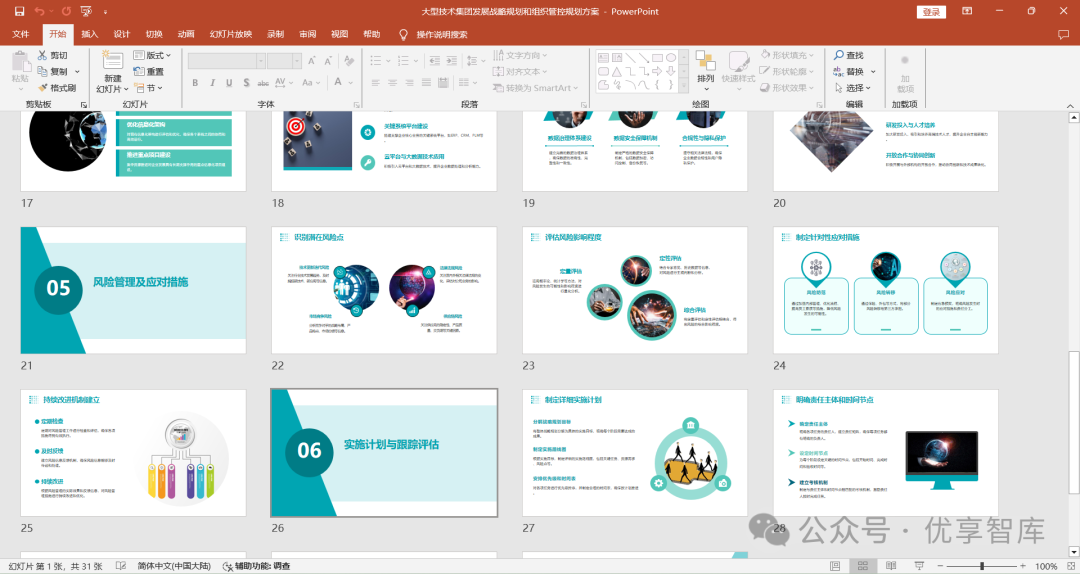Undo the last action
The height and width of the screenshot is (574, 1080).
(39, 11)
